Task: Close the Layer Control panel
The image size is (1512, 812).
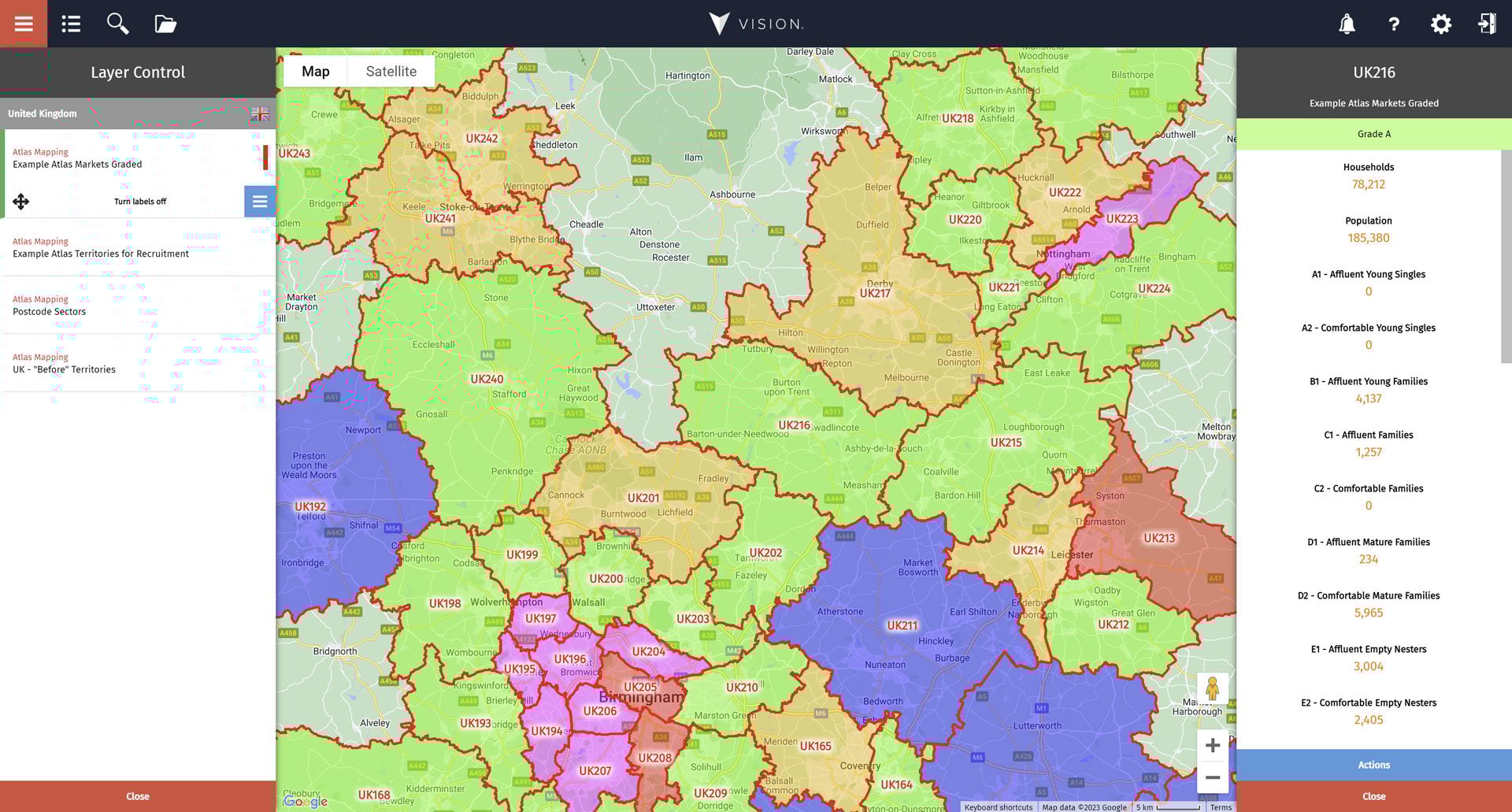Action: 137,796
